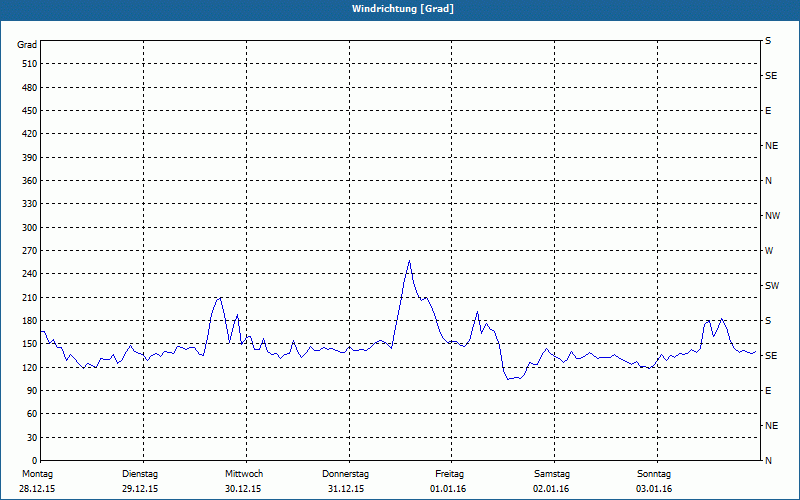Select the date 29.12.15
Screen dimensions: 800x500
point(140,489)
